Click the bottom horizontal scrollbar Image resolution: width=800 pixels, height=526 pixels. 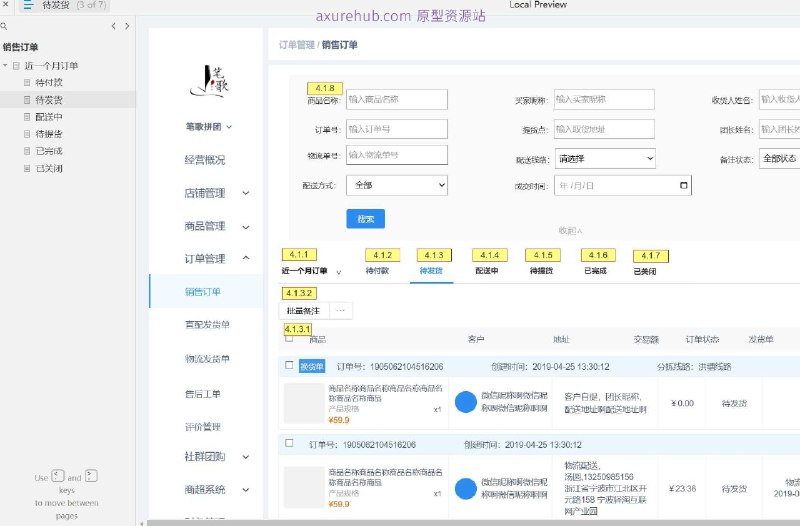(x=473, y=523)
